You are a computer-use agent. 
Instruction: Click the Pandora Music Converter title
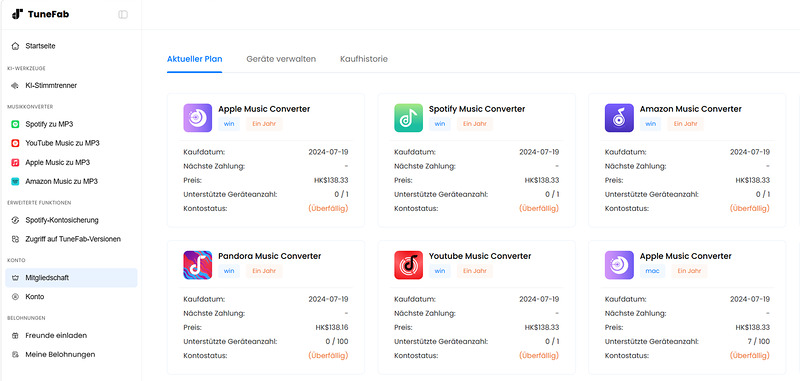click(x=270, y=256)
